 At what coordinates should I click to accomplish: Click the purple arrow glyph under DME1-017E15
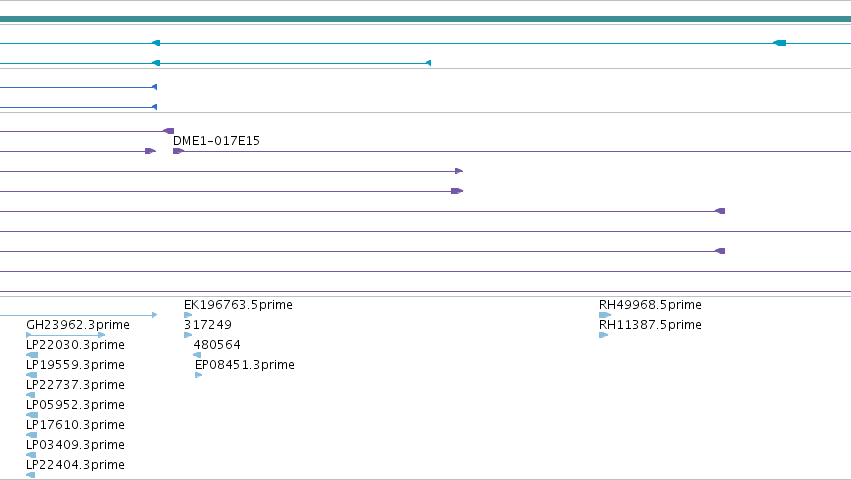click(178, 151)
